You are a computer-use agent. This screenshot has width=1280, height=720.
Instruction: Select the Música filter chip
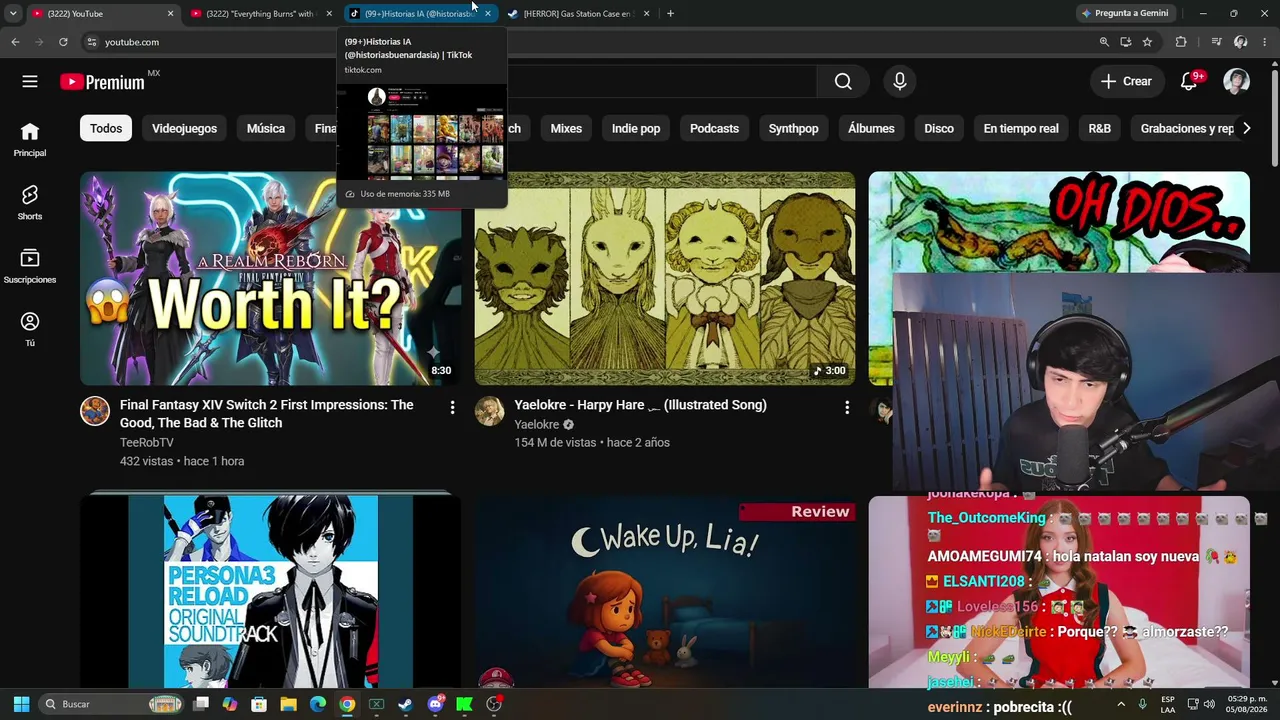click(266, 128)
